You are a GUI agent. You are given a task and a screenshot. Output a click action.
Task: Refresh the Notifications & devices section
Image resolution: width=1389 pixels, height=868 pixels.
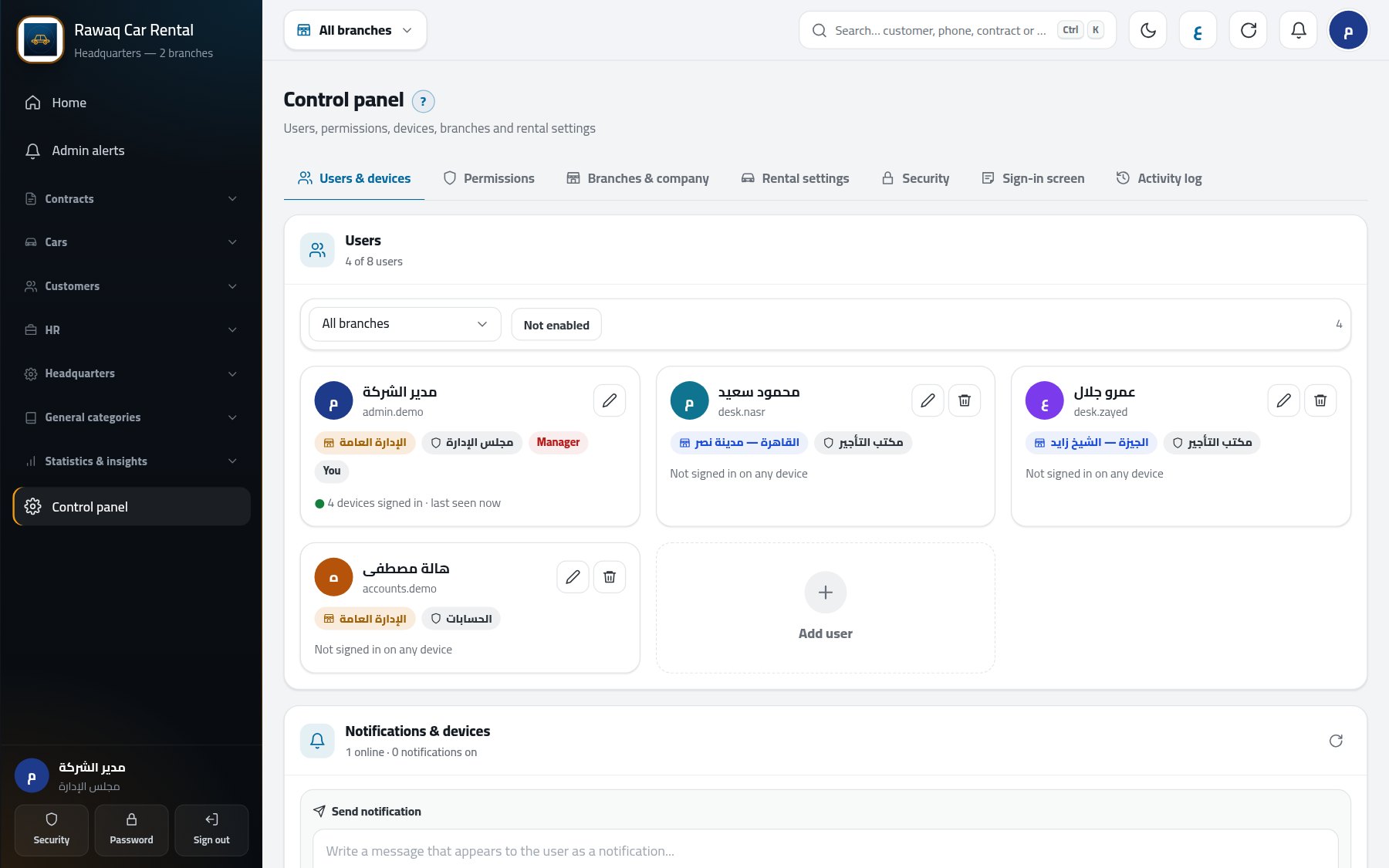click(1336, 741)
